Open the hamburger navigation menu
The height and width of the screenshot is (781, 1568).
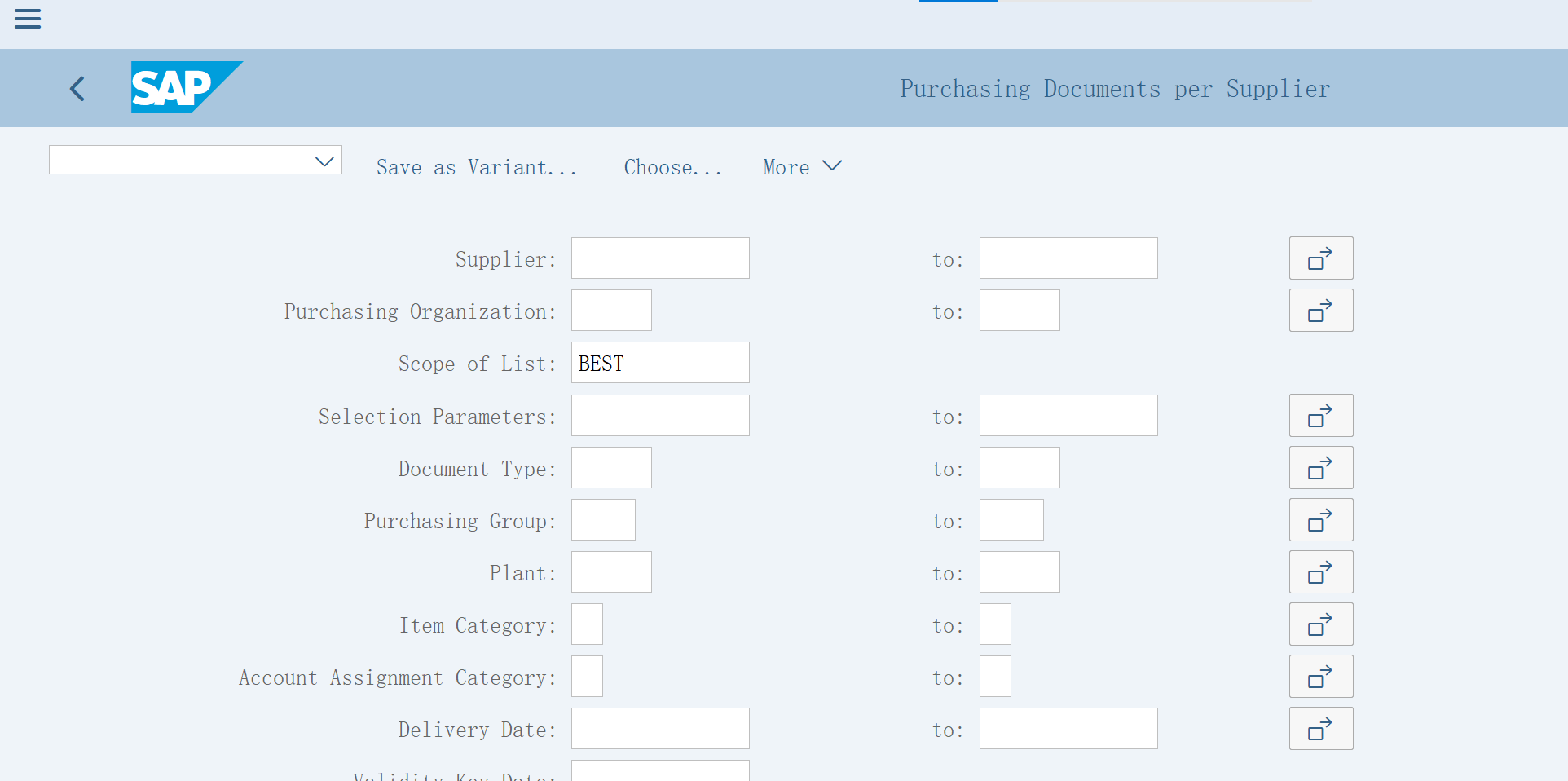[x=28, y=19]
